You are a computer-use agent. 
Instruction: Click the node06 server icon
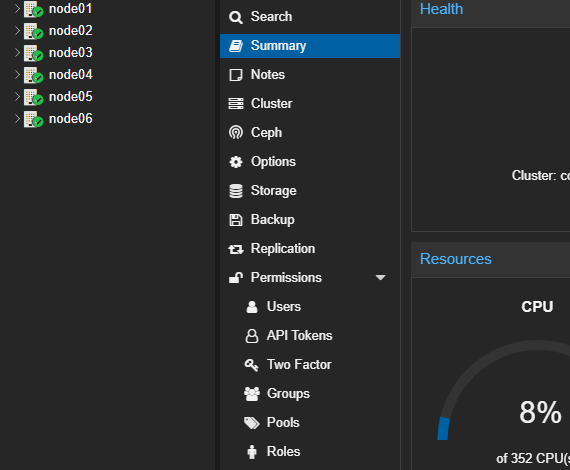click(33, 119)
